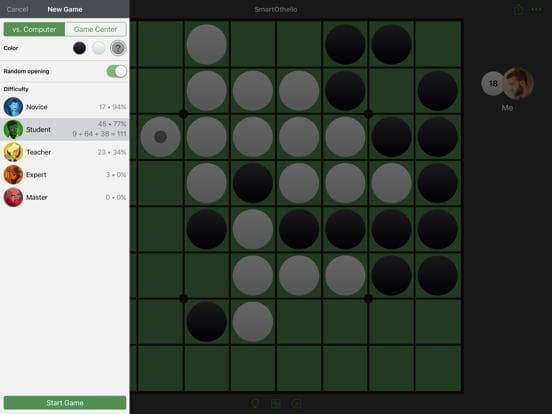The height and width of the screenshot is (414, 552).
Task: Select the yellow Teacher avatar icon
Action: [13, 152]
